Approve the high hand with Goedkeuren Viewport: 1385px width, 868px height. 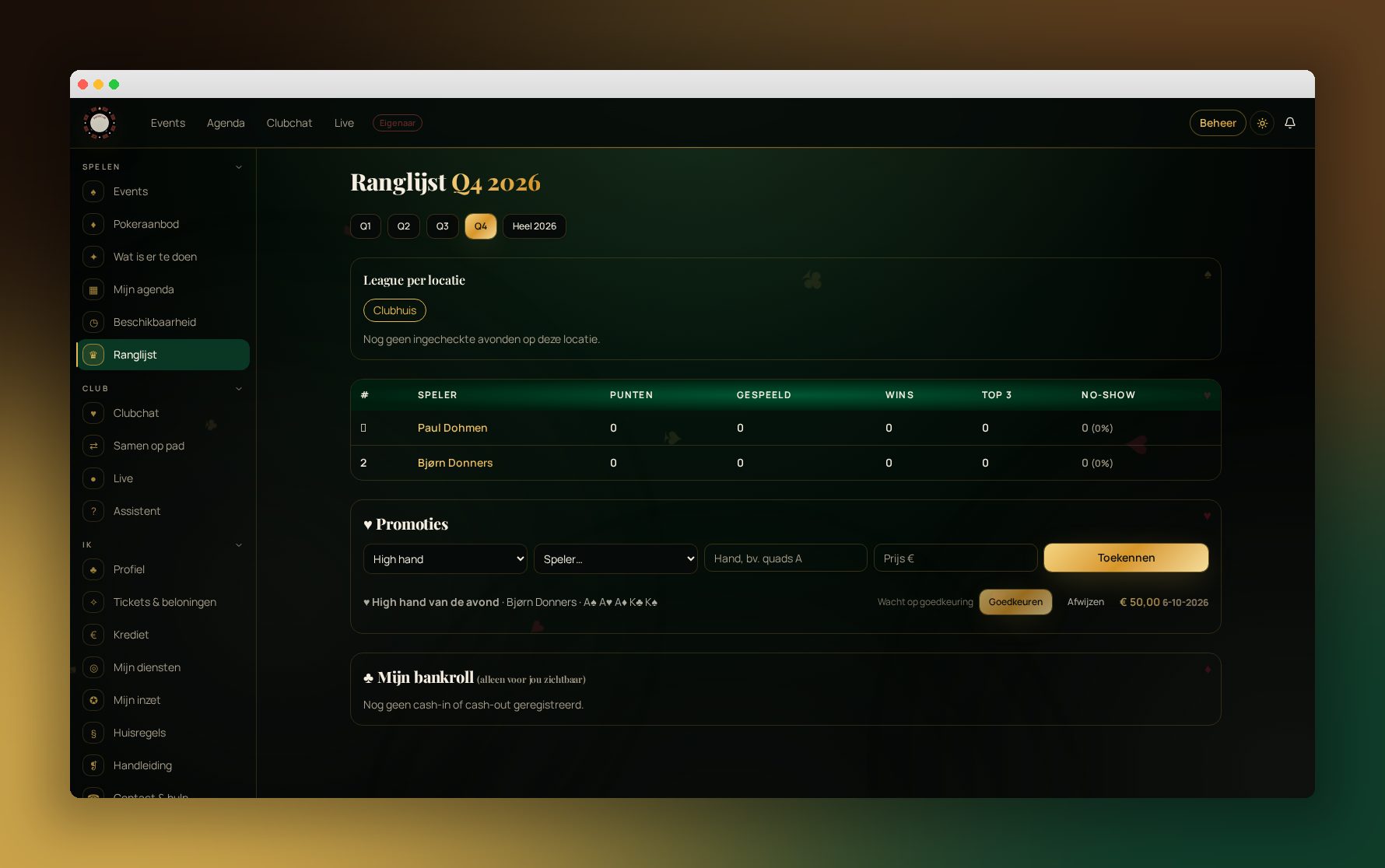(x=1015, y=602)
